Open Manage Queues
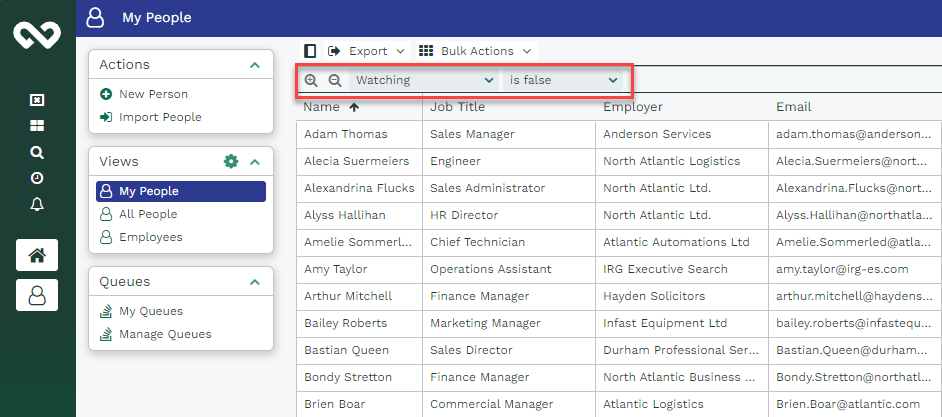The width and height of the screenshot is (942, 417). [165, 334]
